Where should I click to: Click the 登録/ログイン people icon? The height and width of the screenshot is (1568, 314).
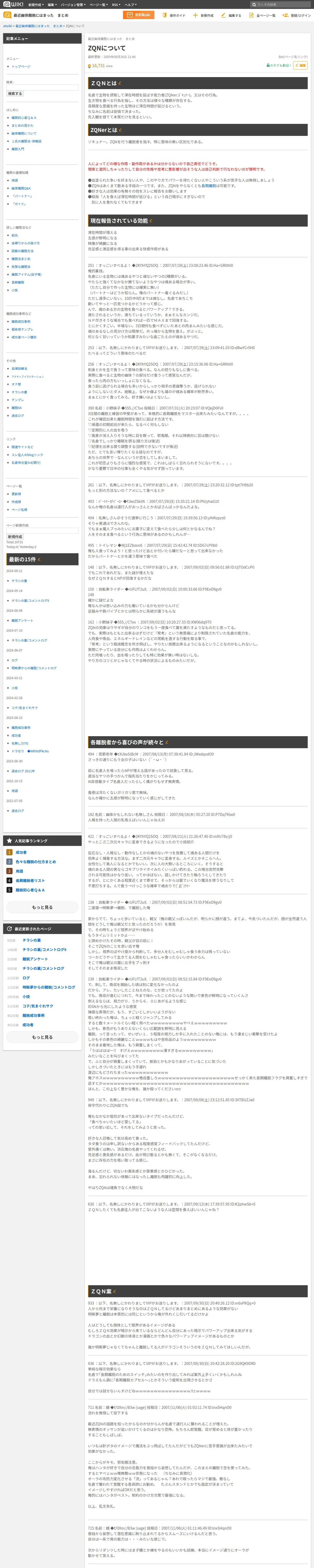(285, 15)
